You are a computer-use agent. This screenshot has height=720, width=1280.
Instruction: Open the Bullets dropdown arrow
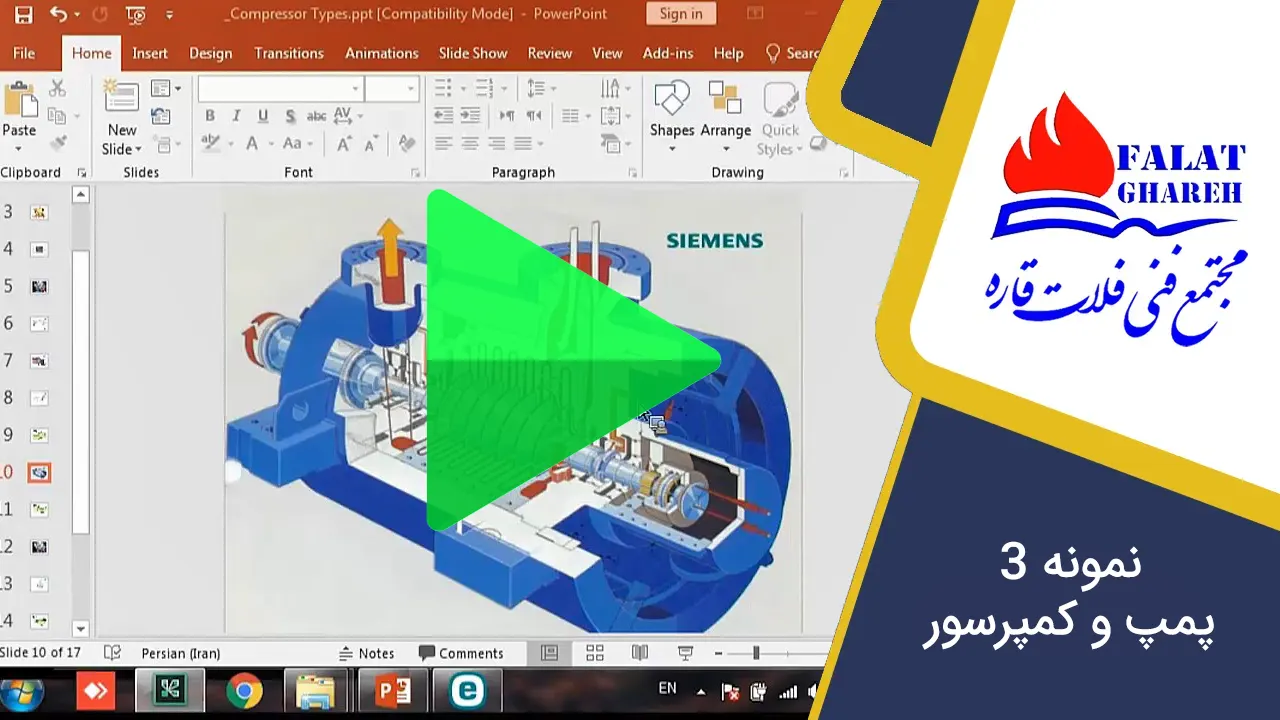463,88
